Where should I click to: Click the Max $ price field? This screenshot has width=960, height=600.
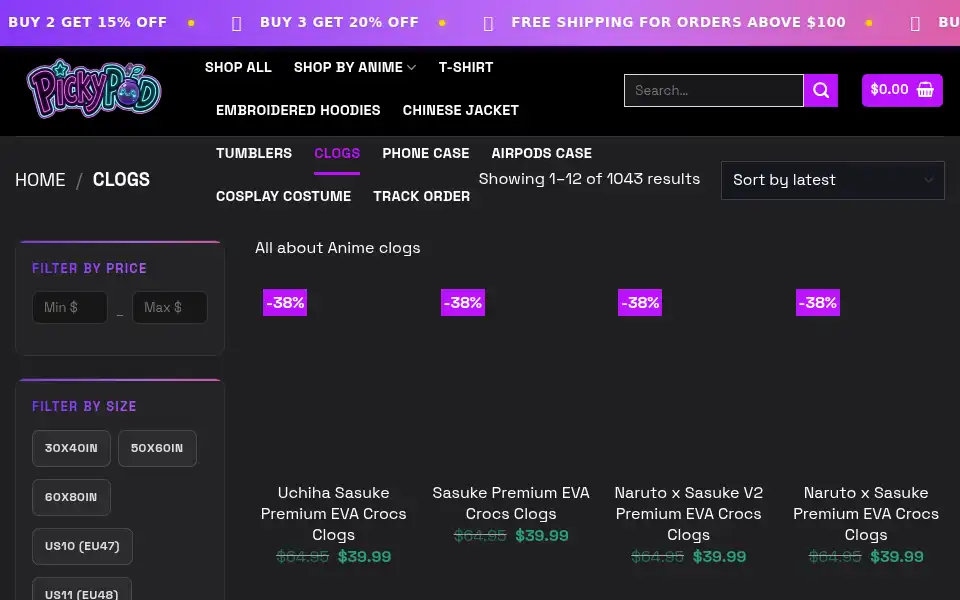point(170,307)
